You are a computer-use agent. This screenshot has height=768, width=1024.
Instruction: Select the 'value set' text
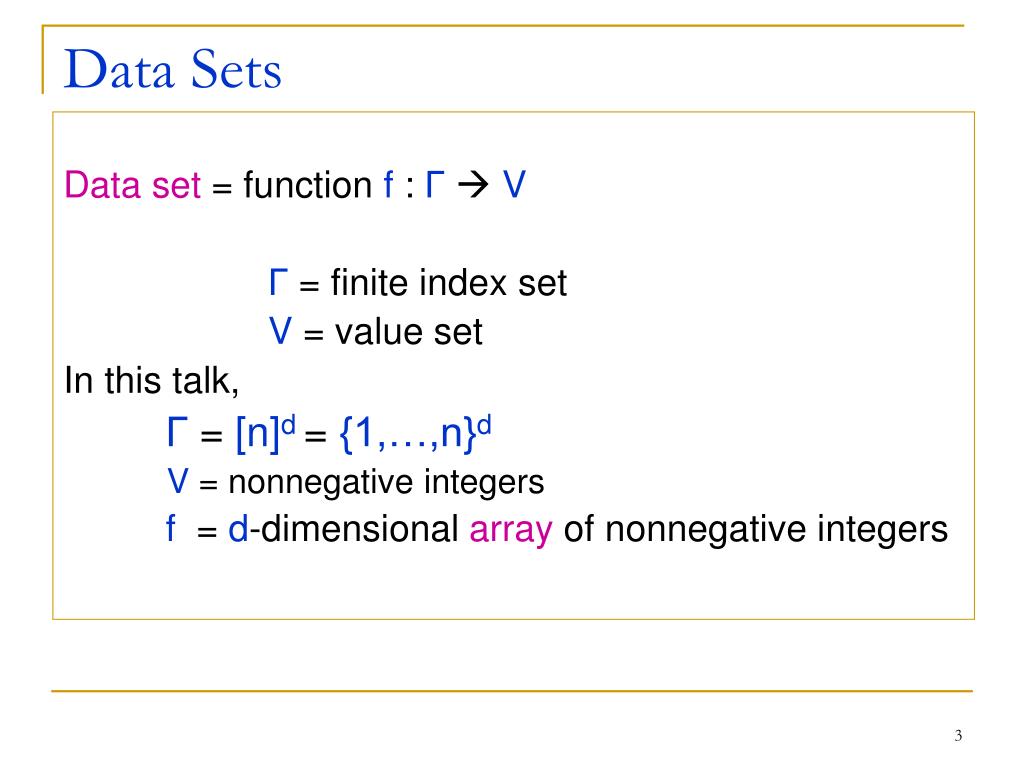408,331
